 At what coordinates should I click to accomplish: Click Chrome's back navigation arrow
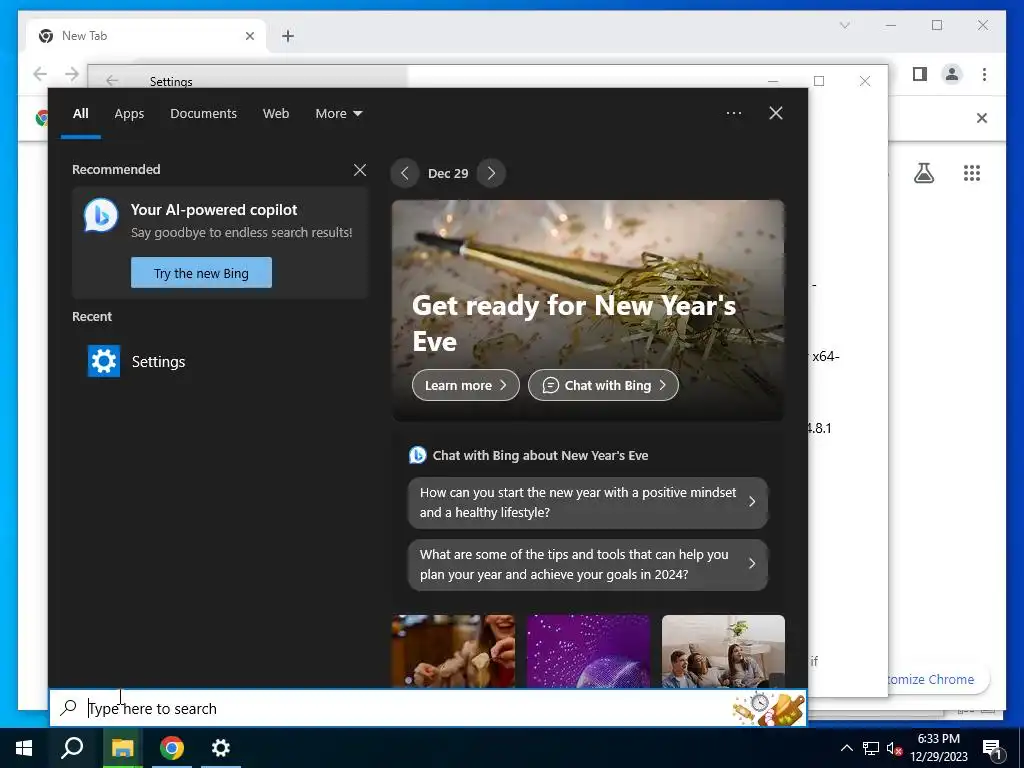click(40, 74)
